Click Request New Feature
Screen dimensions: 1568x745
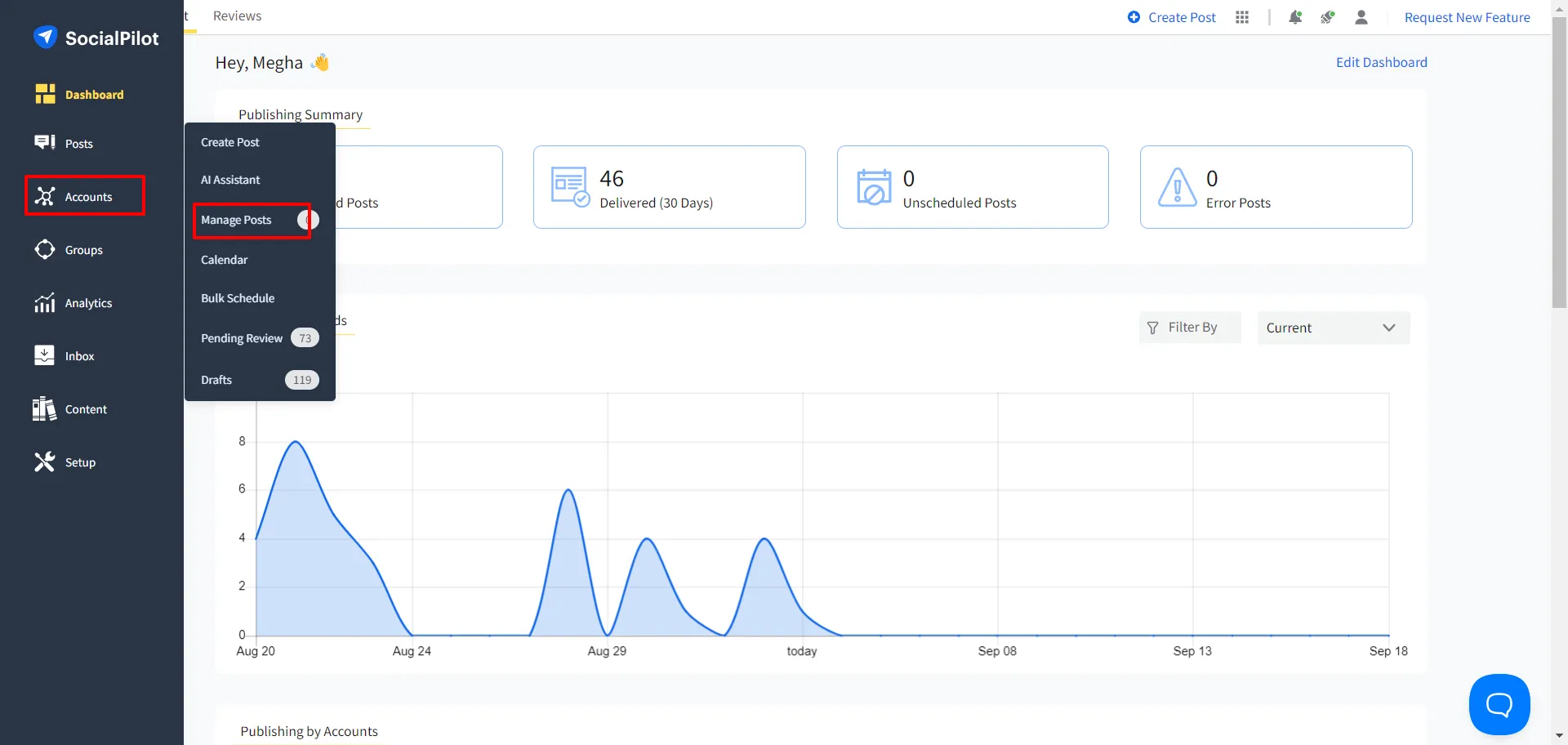(1466, 17)
